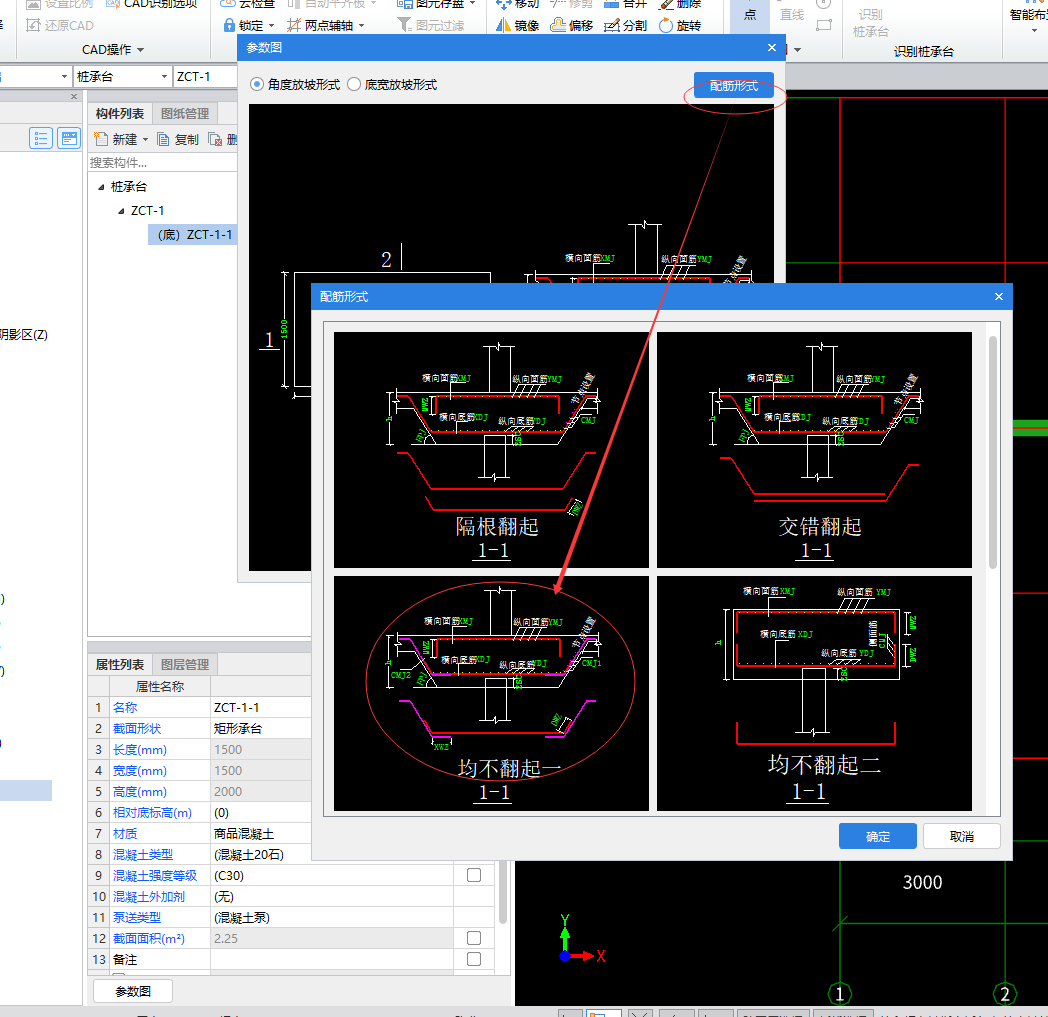Activate the 点 draw tool
Viewport: 1048px width, 1017px height.
pyautogui.click(x=749, y=15)
